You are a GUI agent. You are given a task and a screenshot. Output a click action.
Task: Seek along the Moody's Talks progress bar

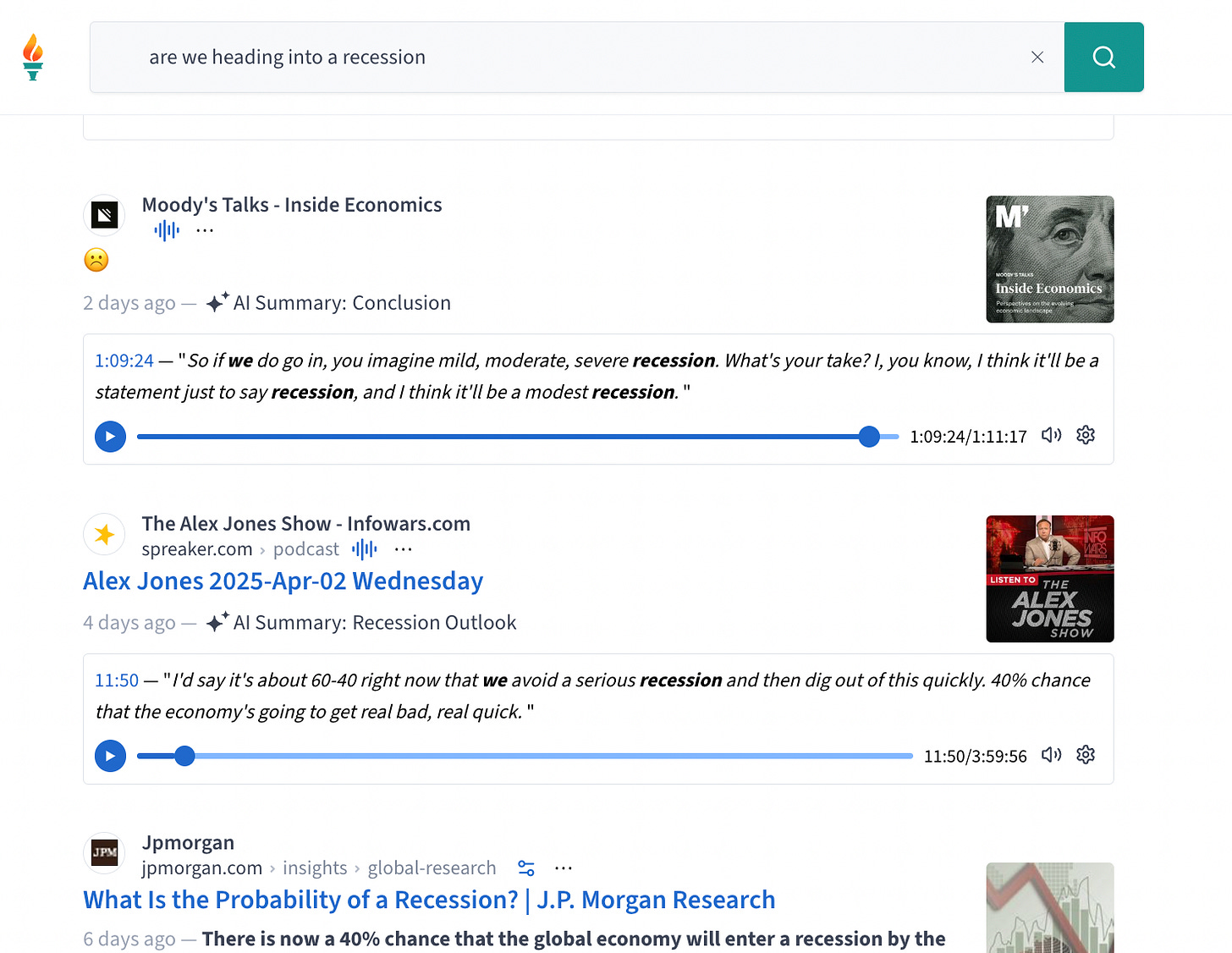click(517, 437)
